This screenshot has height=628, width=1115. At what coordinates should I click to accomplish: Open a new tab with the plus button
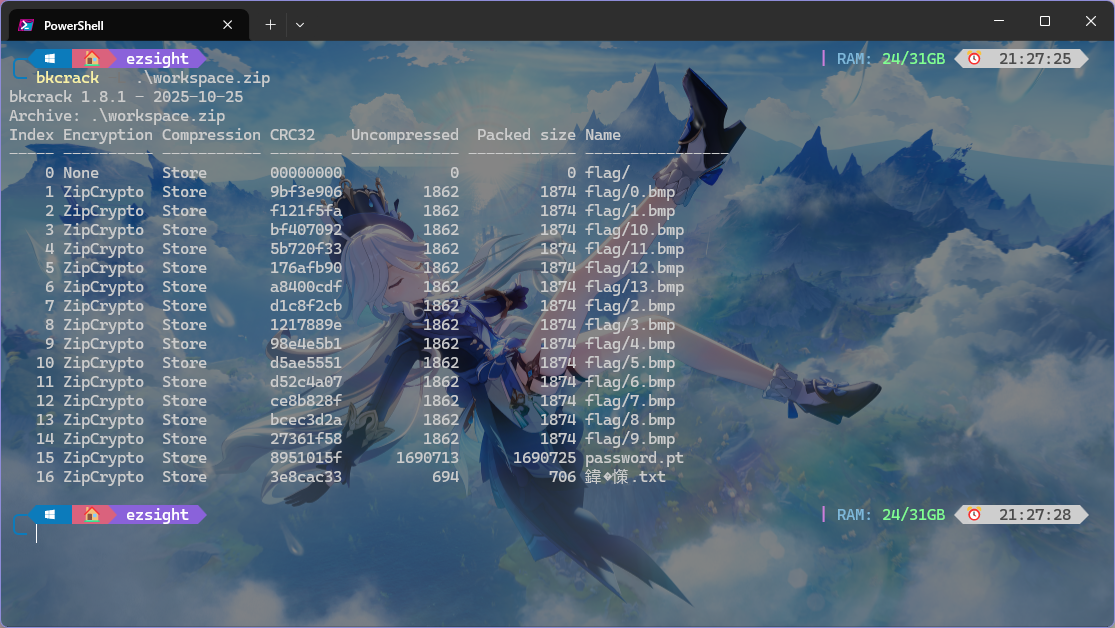270,25
